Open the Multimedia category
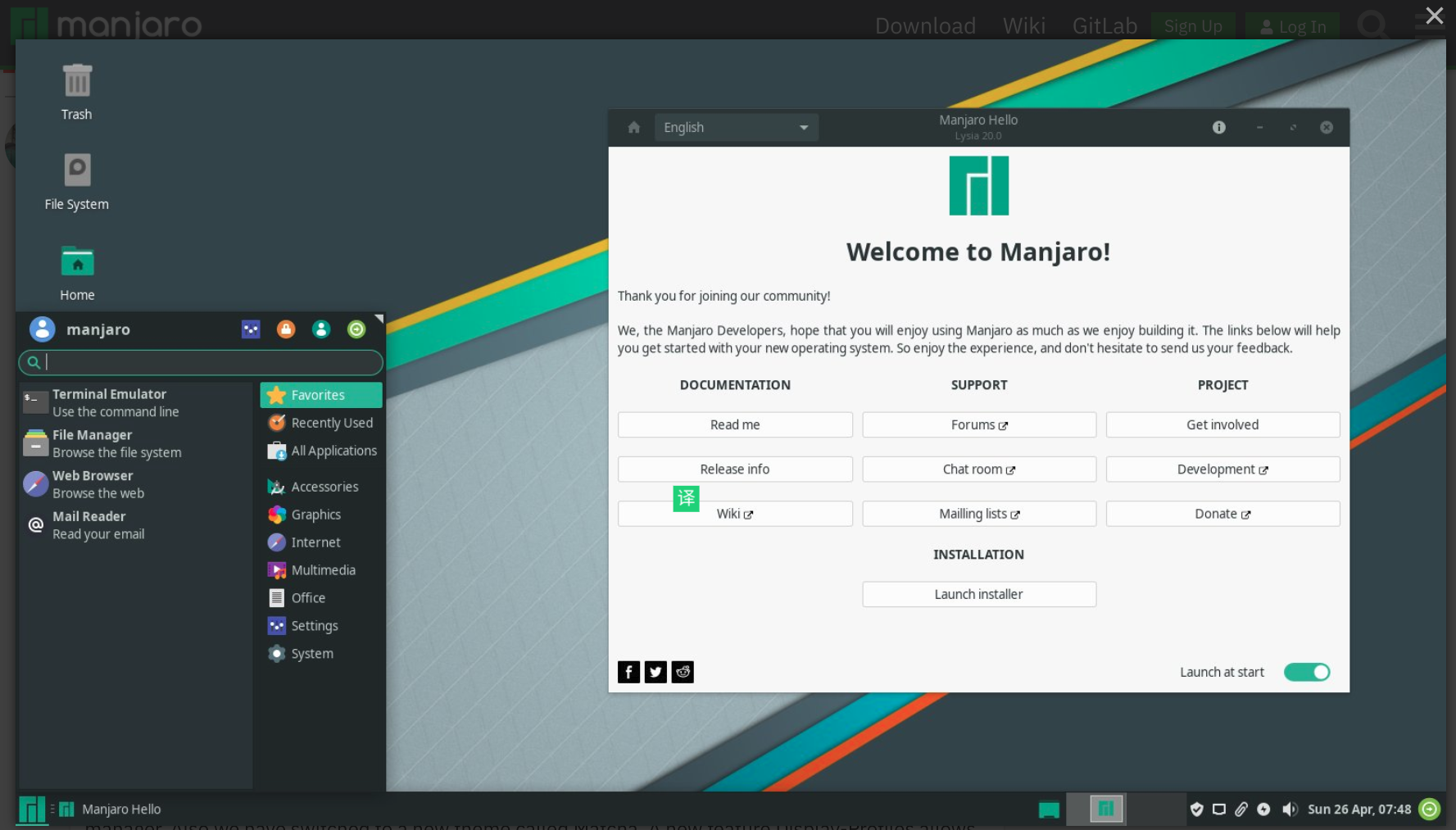Viewport: 1456px width, 830px height. [321, 570]
